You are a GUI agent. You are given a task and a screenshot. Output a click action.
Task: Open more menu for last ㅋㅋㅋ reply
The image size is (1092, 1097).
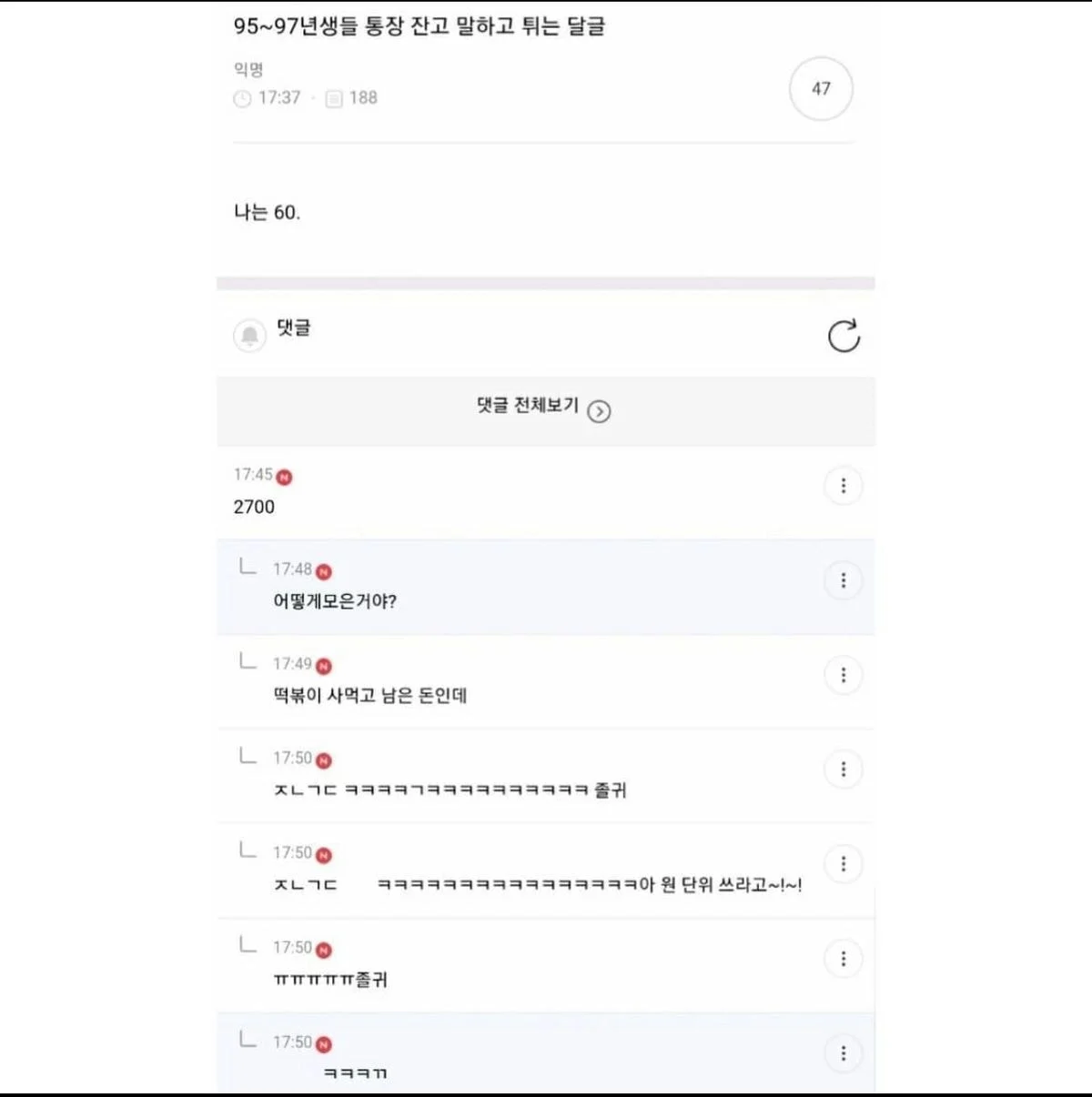[x=843, y=1053]
